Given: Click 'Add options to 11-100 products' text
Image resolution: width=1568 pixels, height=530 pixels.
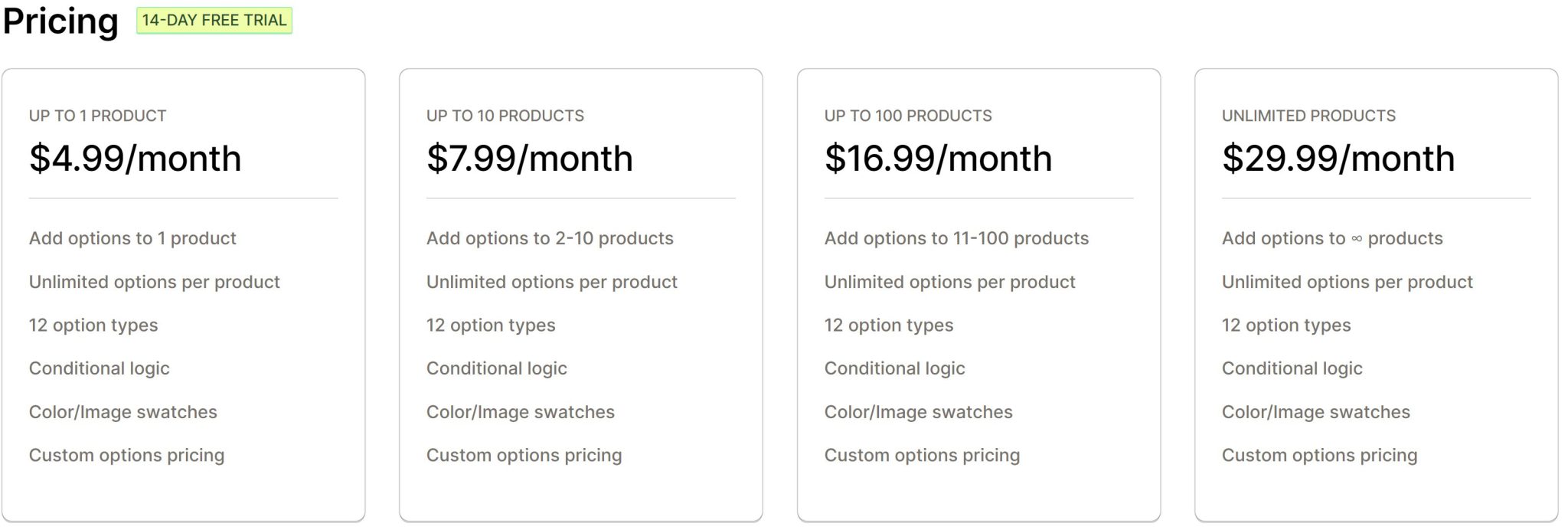Looking at the screenshot, I should [956, 238].
